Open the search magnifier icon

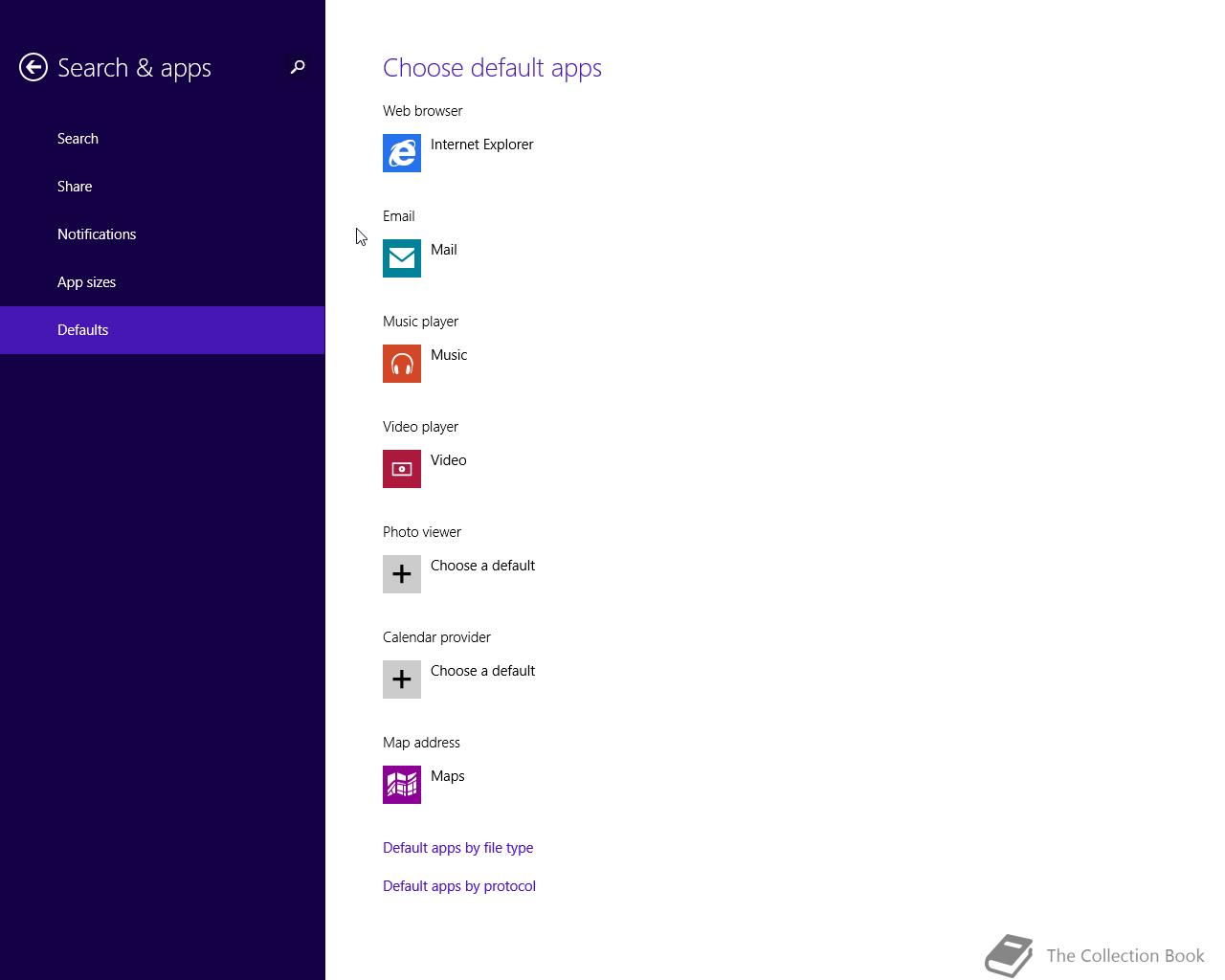coord(298,67)
